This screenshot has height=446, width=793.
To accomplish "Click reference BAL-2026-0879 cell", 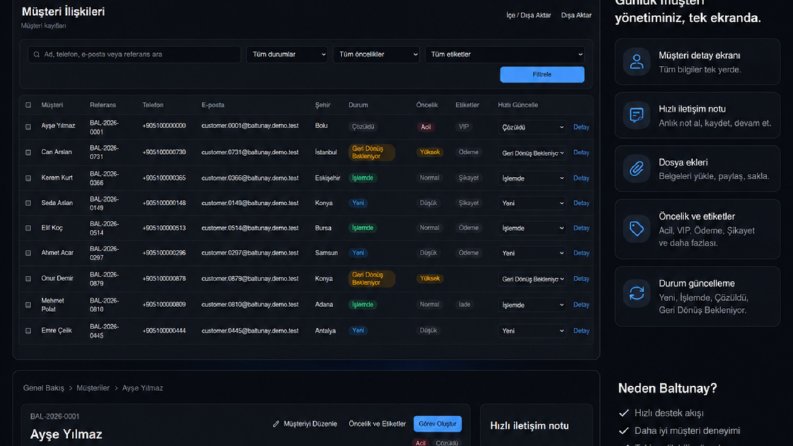I will (x=104, y=279).
